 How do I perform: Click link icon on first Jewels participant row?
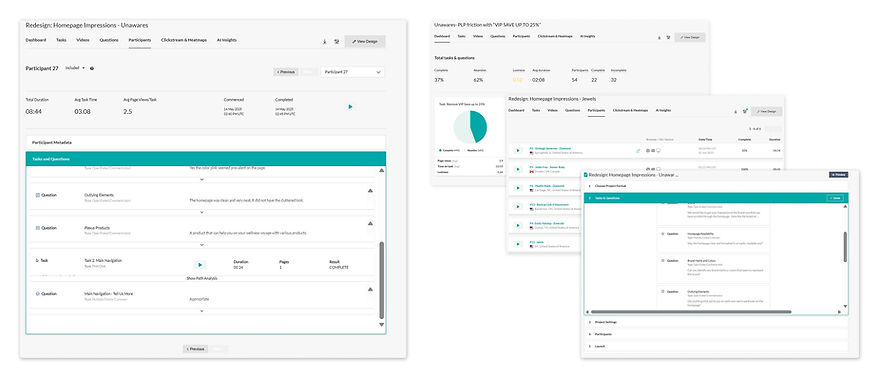(638, 151)
